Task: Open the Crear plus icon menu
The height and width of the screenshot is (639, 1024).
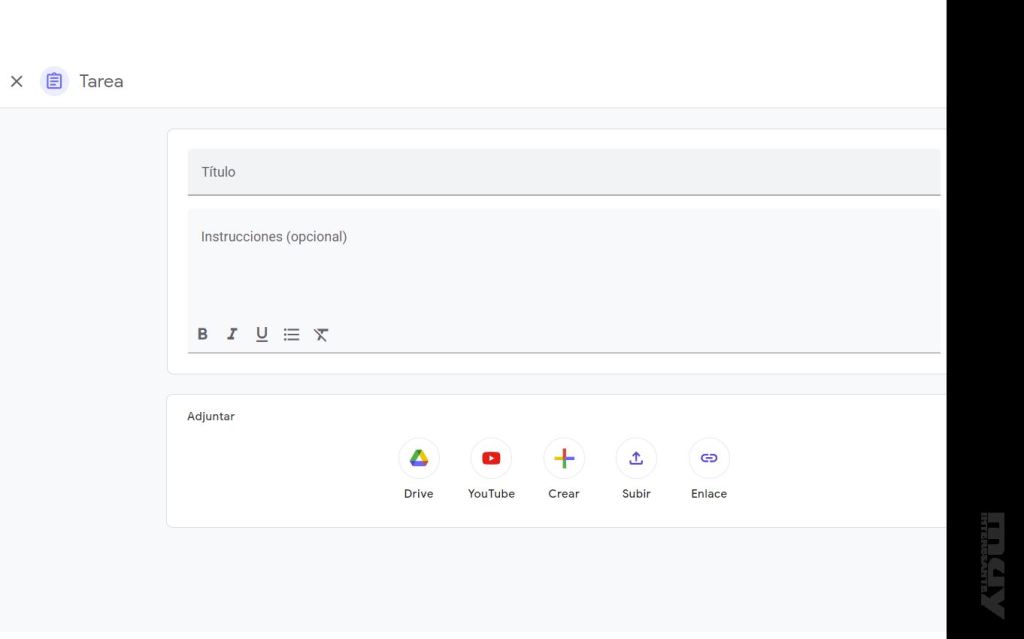Action: [x=564, y=458]
